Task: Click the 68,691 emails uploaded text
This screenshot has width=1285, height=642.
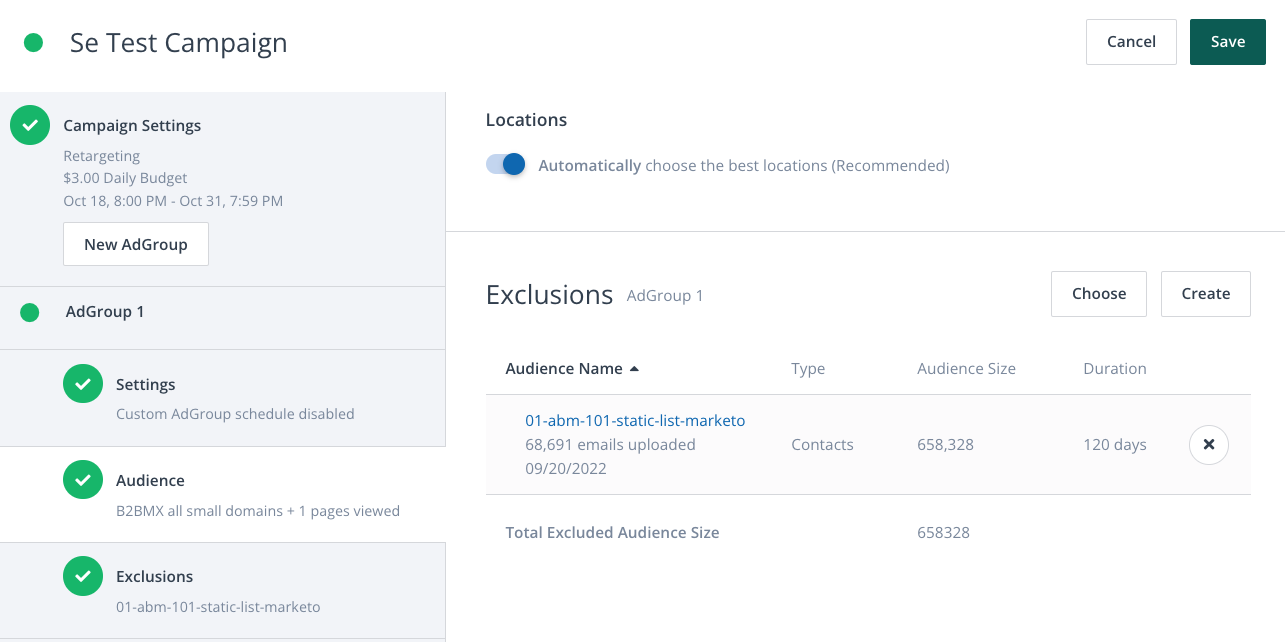Action: tap(610, 445)
